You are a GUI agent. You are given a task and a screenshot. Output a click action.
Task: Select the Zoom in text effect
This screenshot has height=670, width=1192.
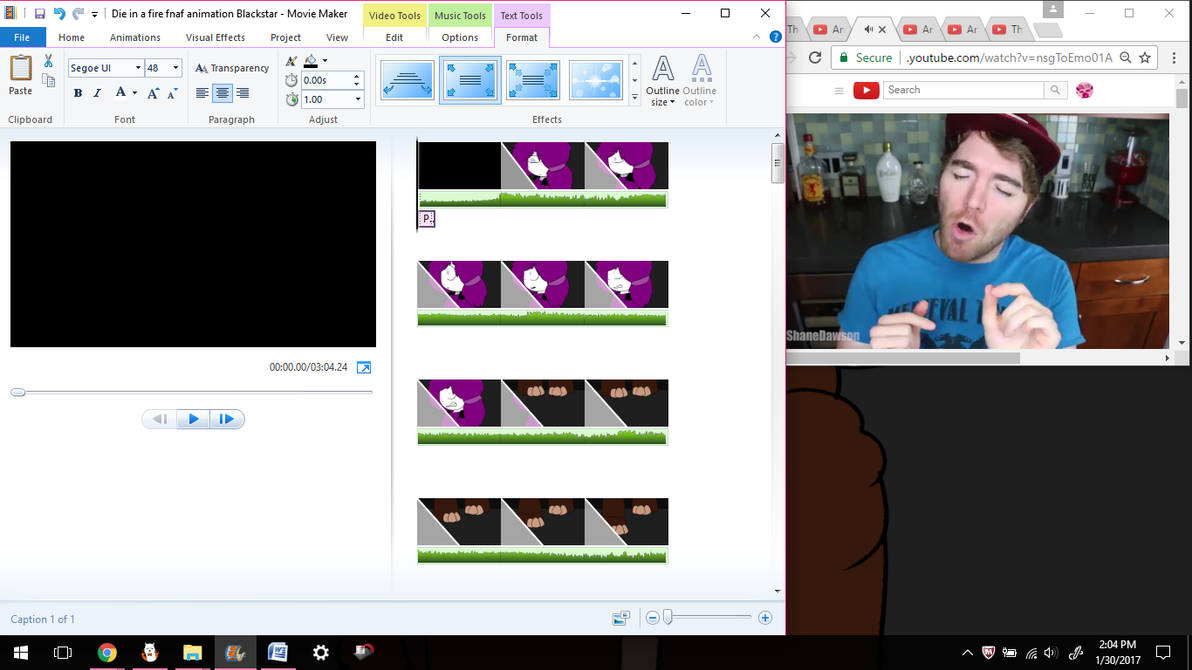470,80
